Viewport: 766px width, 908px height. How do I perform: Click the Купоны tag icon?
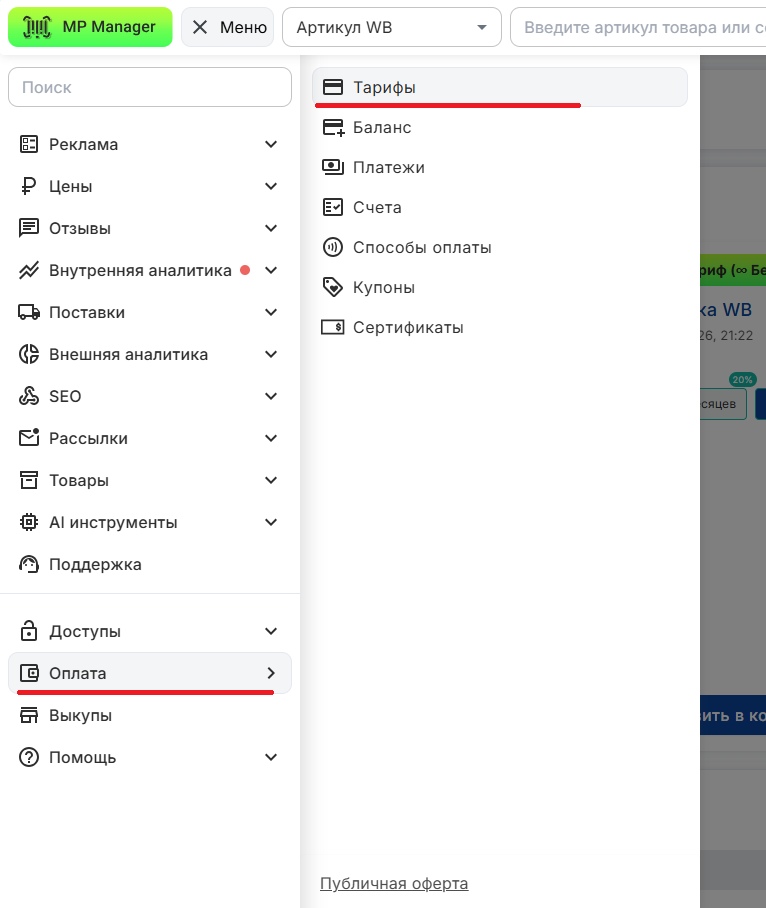tap(333, 287)
